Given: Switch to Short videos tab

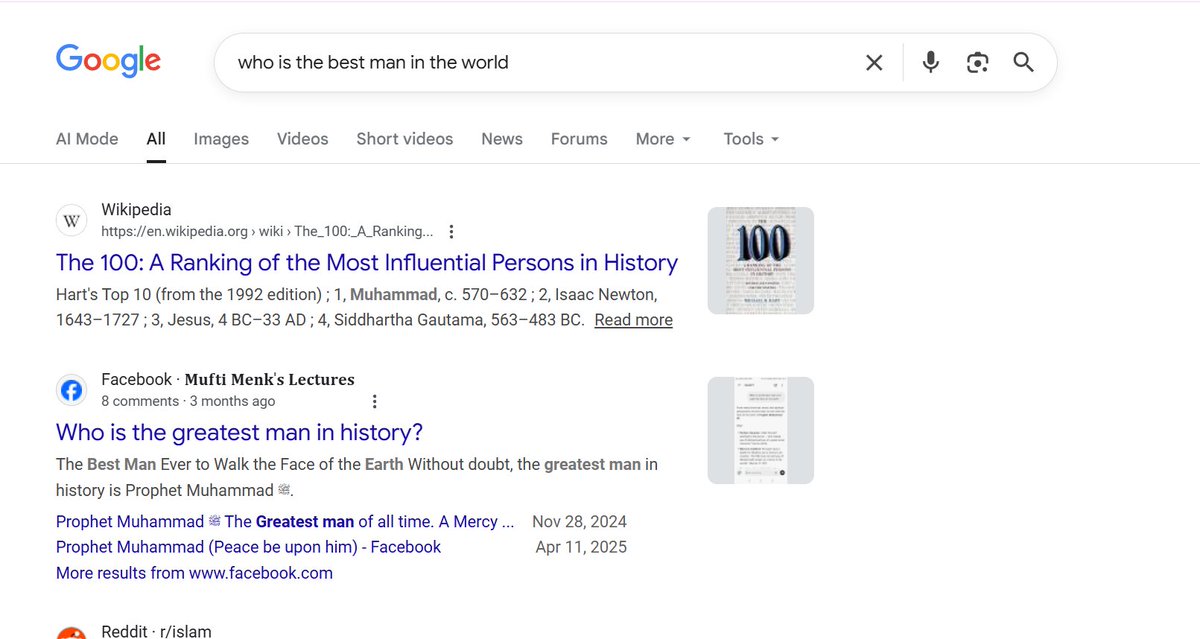Looking at the screenshot, I should (x=405, y=139).
